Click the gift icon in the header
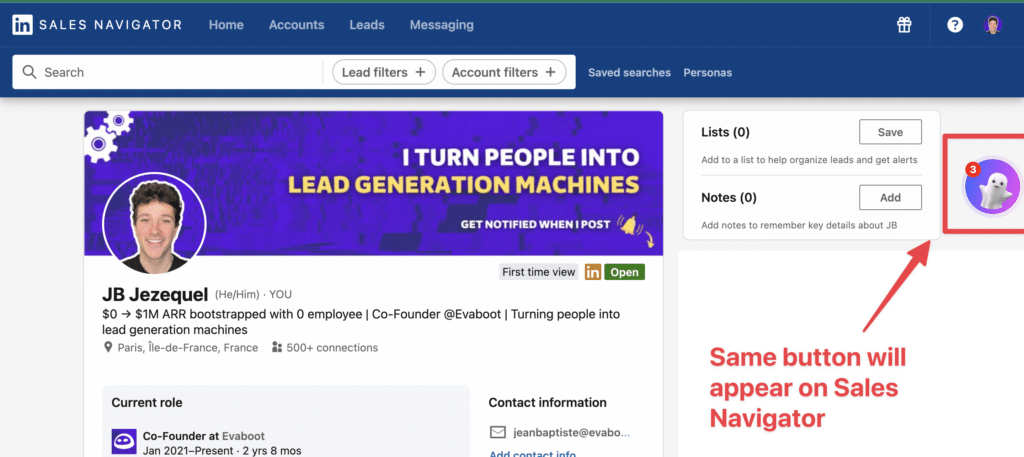The width and height of the screenshot is (1024, 457). tap(904, 25)
